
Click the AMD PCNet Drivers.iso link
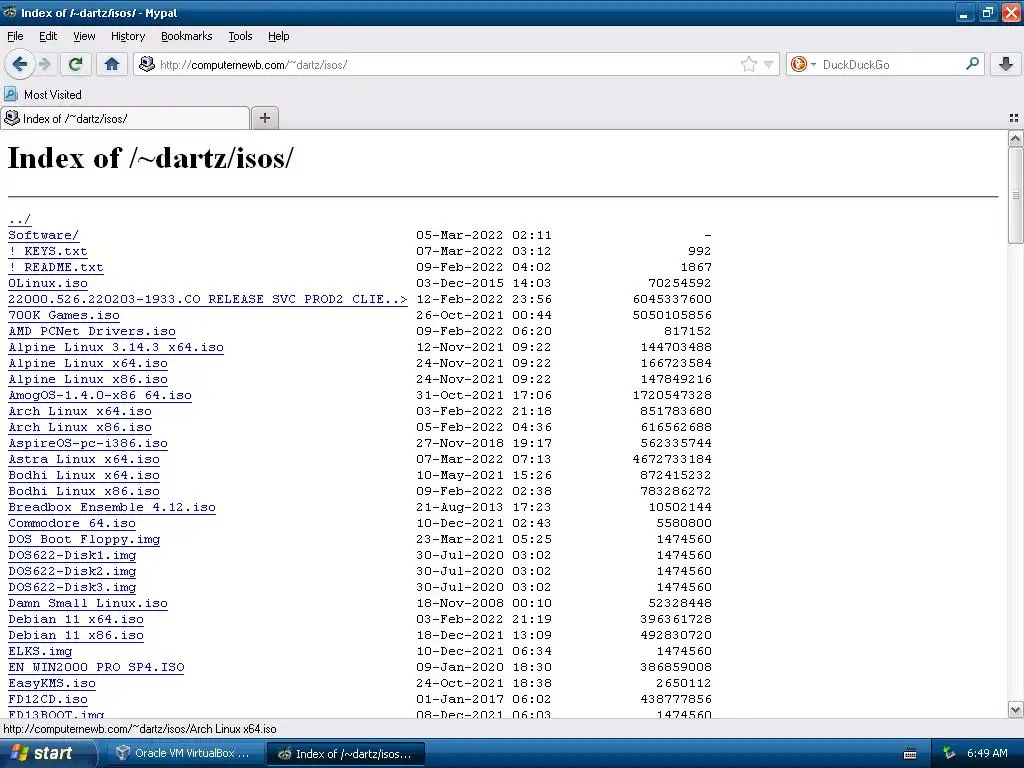pos(92,331)
